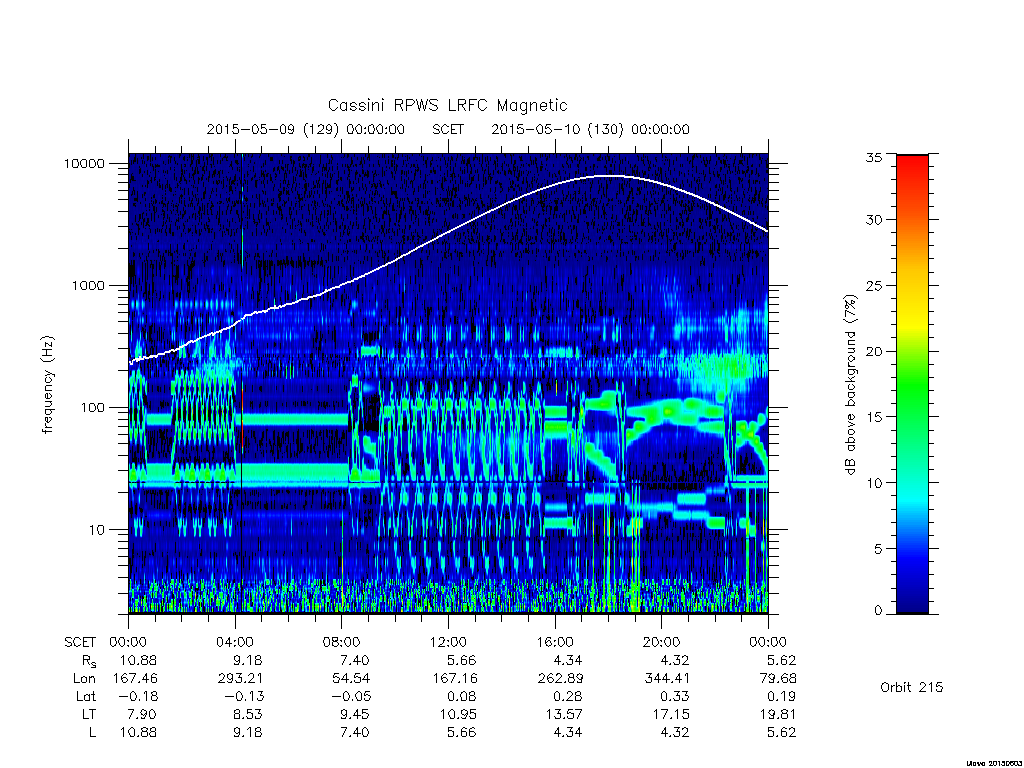
Task: Click the 0 value on color bar
Action: (x=878, y=611)
